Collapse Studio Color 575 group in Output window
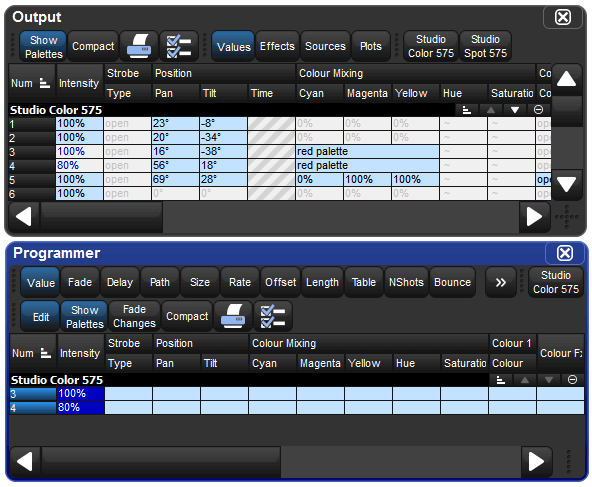The height and width of the screenshot is (487, 592). 538,110
